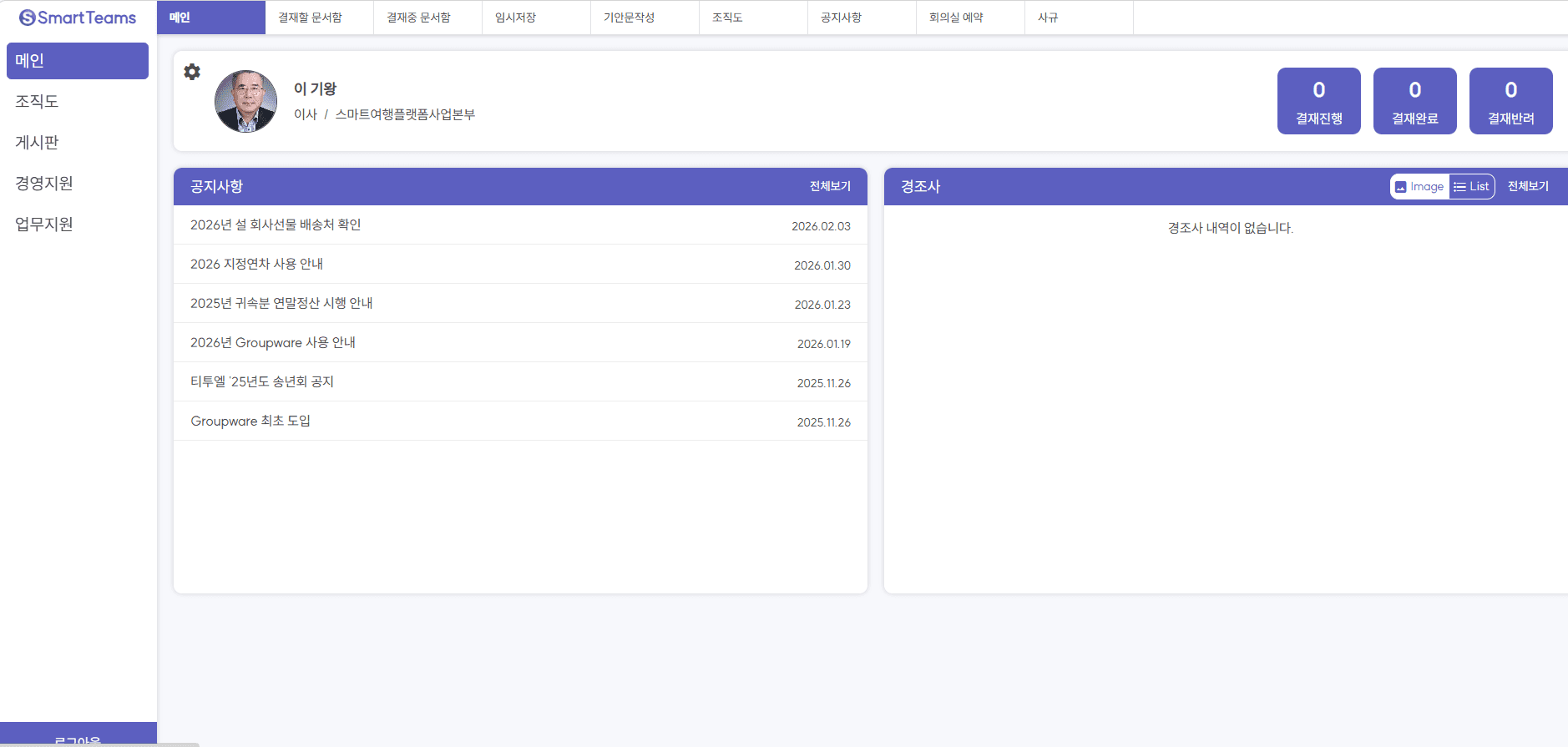
Task: Expand 게시판 sidebar menu
Action: click(x=37, y=142)
